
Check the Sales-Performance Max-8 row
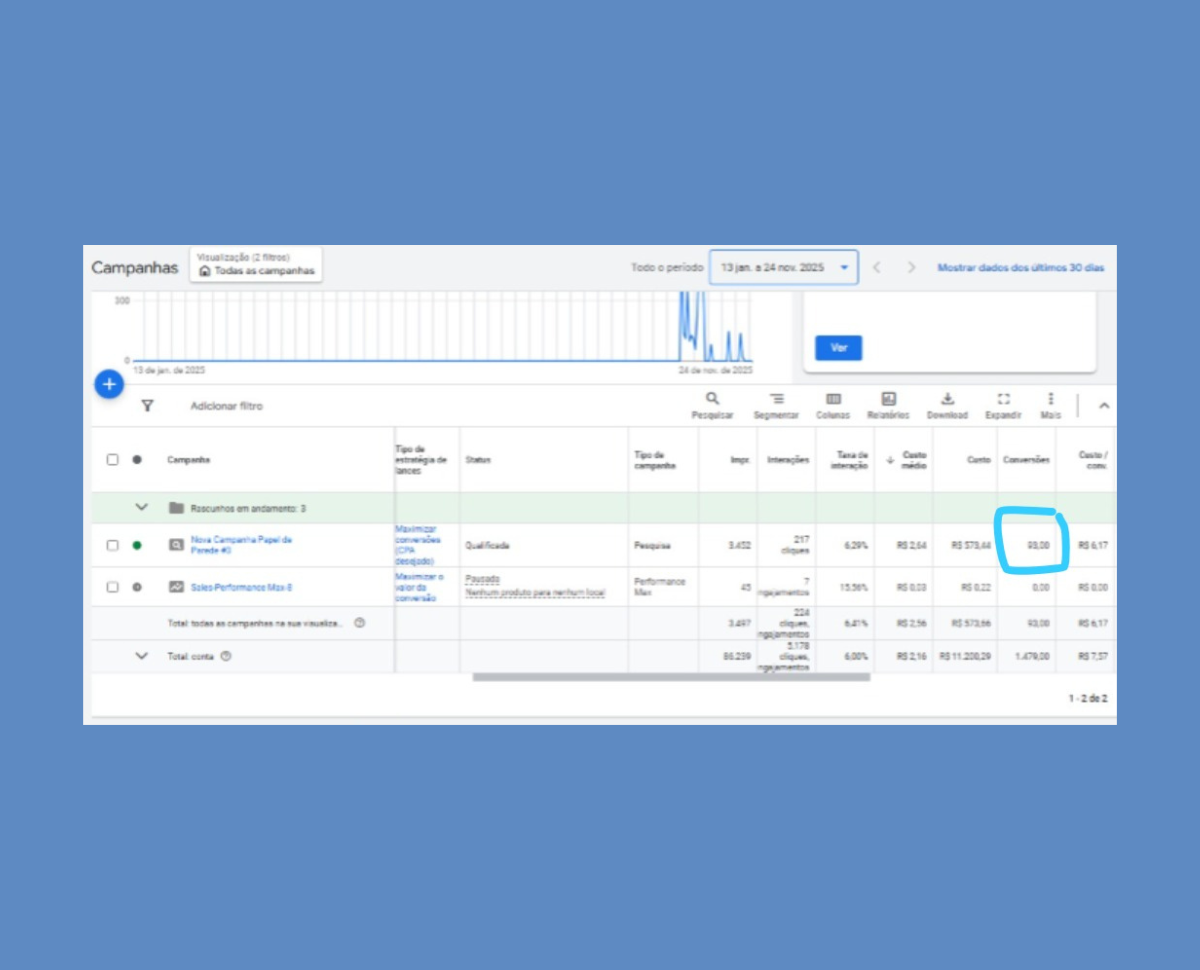click(x=113, y=587)
